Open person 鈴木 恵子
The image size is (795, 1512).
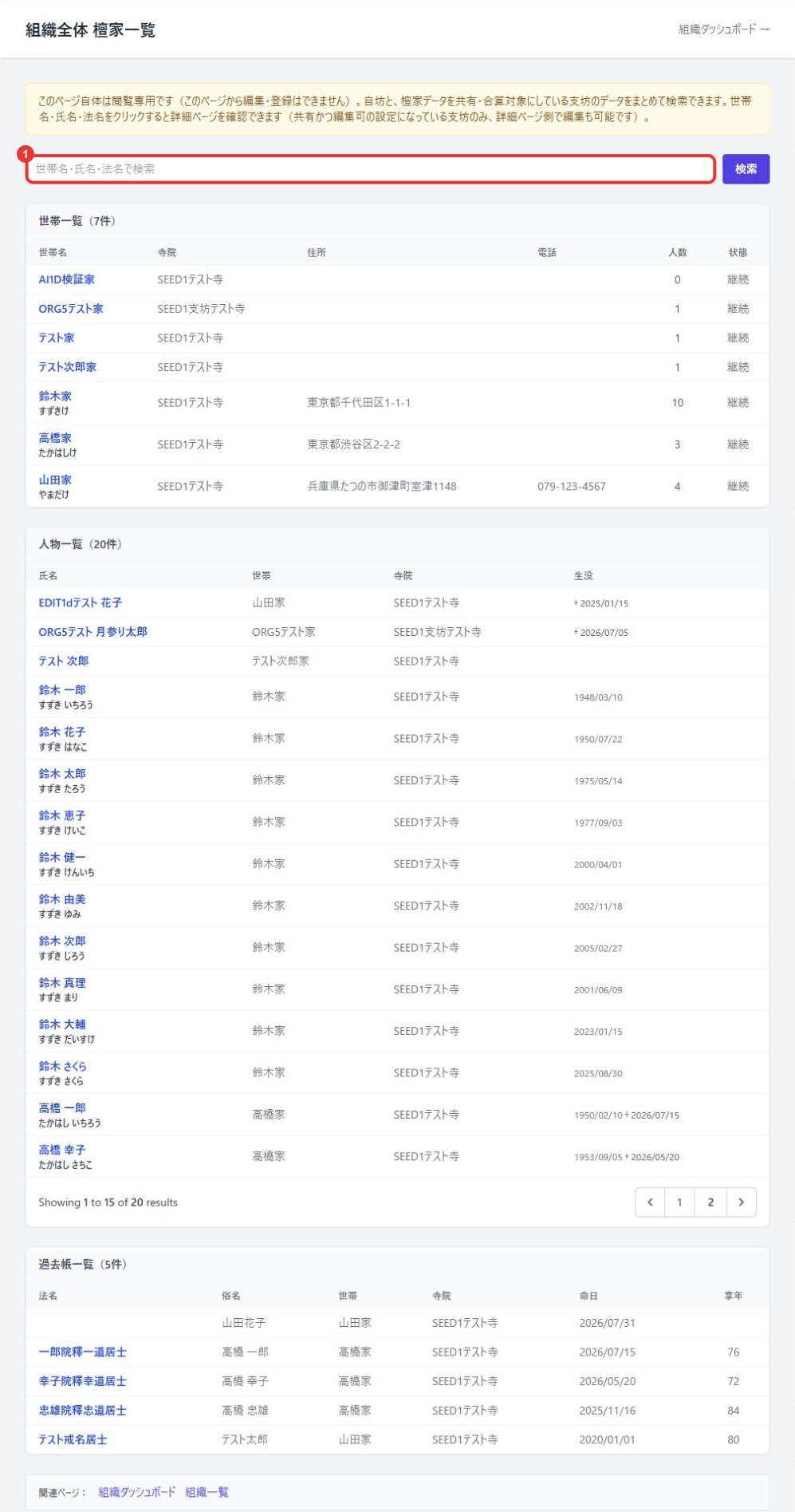point(62,815)
